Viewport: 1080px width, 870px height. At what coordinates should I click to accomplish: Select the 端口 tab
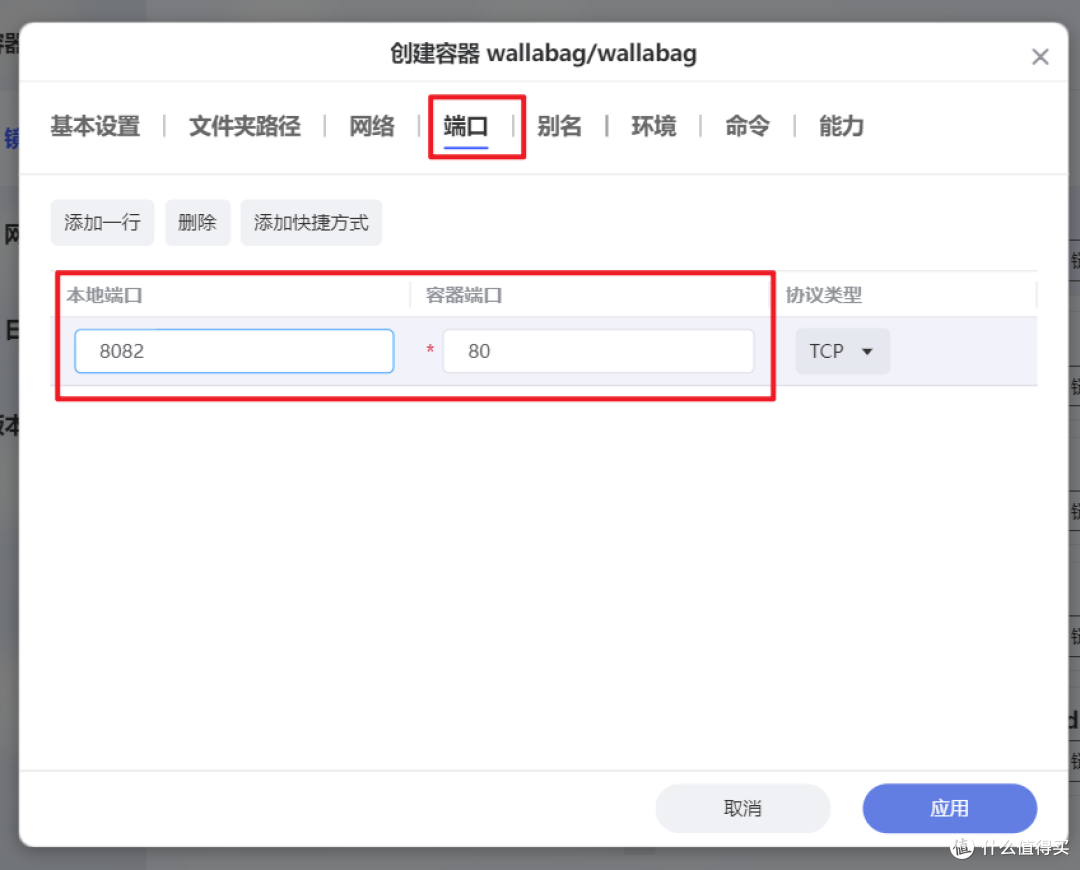tap(466, 126)
